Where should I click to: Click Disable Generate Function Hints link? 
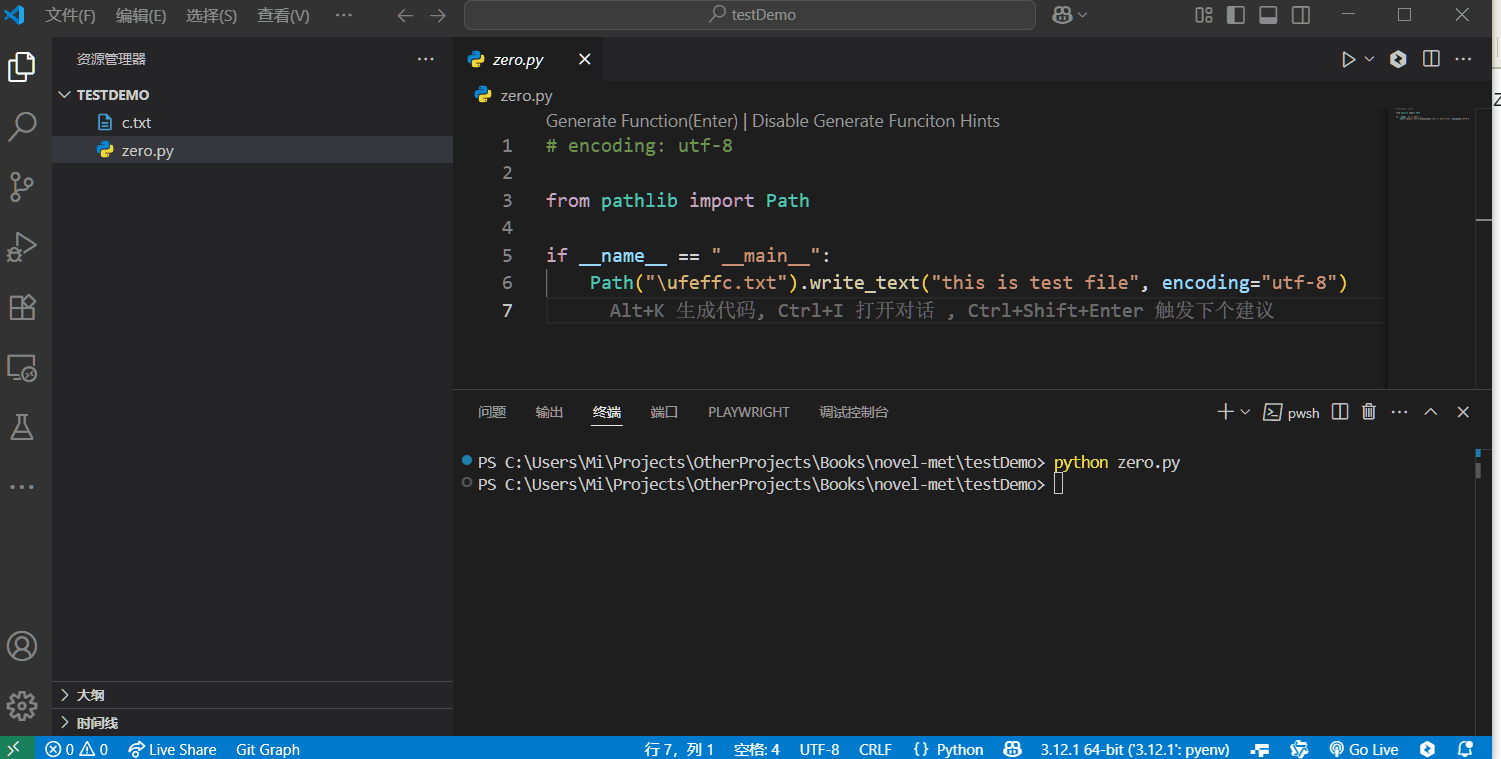[x=875, y=121]
